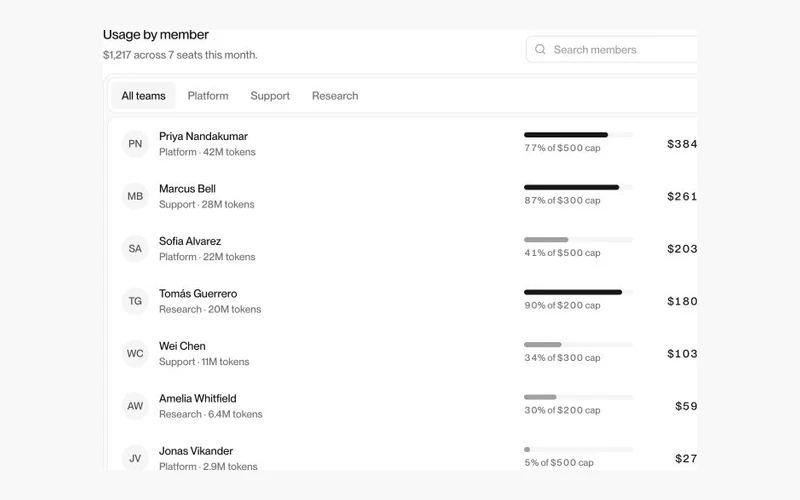Click the $261 spend amount
The image size is (800, 500).
[682, 196]
